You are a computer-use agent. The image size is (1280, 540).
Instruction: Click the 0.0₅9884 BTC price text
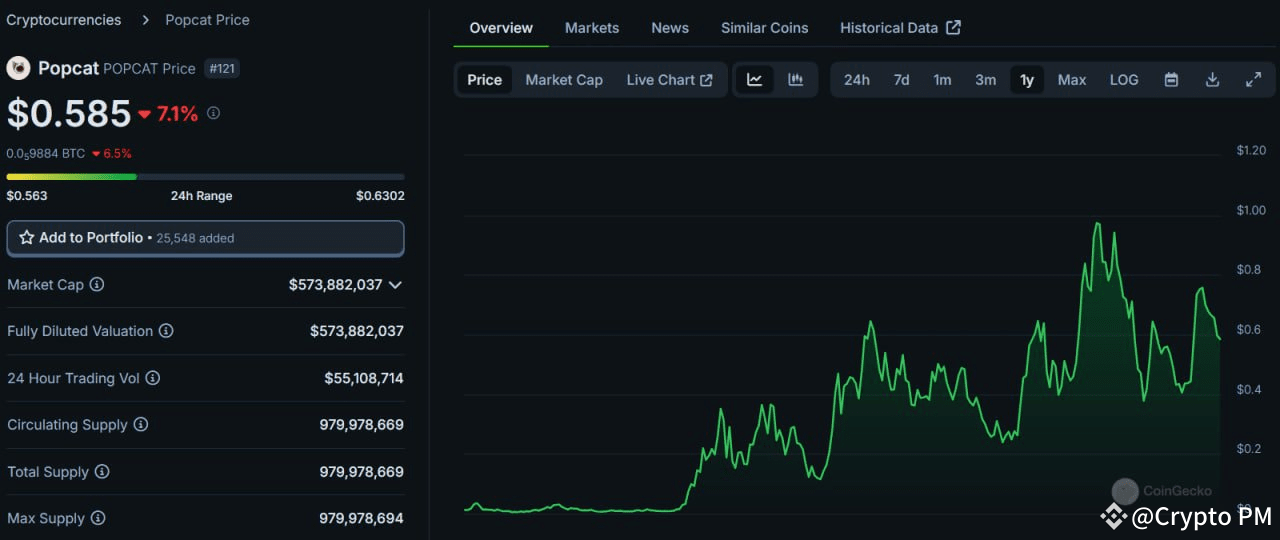pos(46,154)
